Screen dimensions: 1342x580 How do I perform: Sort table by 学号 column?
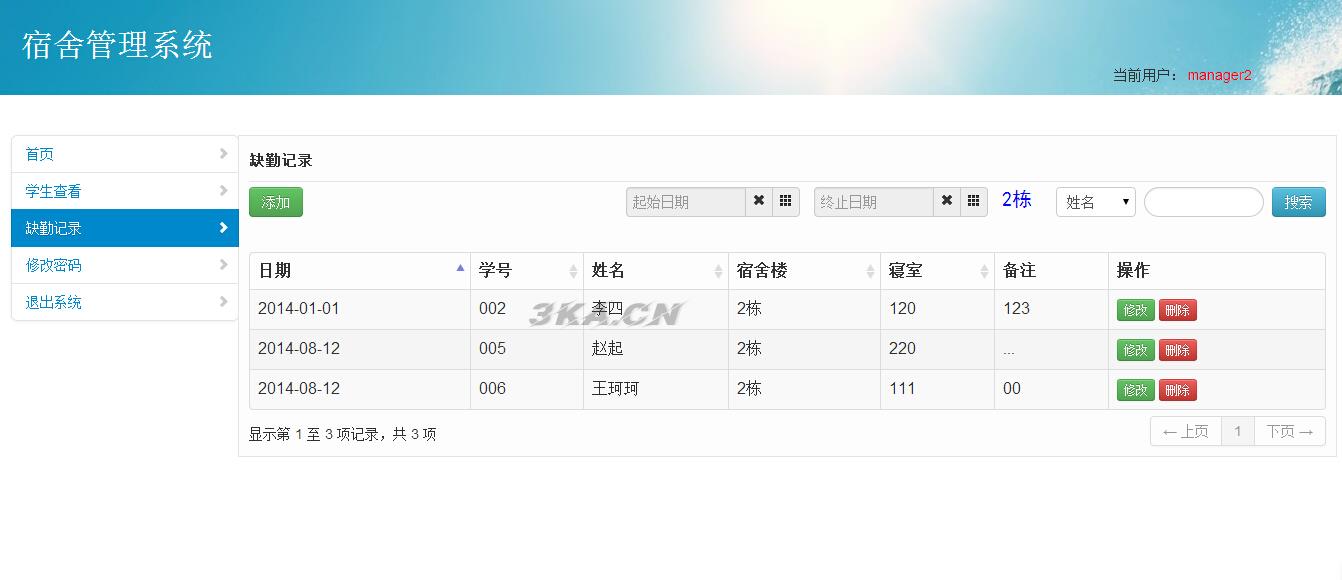coord(526,270)
